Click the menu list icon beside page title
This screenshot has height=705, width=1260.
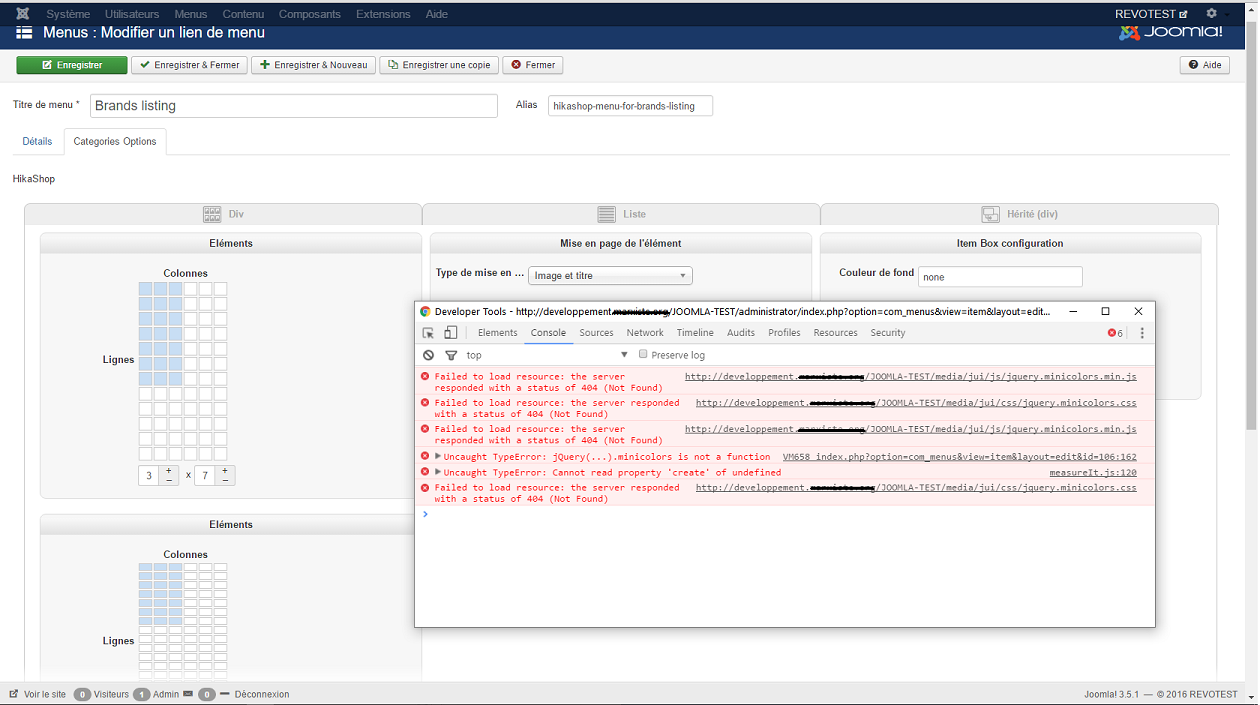(24, 33)
